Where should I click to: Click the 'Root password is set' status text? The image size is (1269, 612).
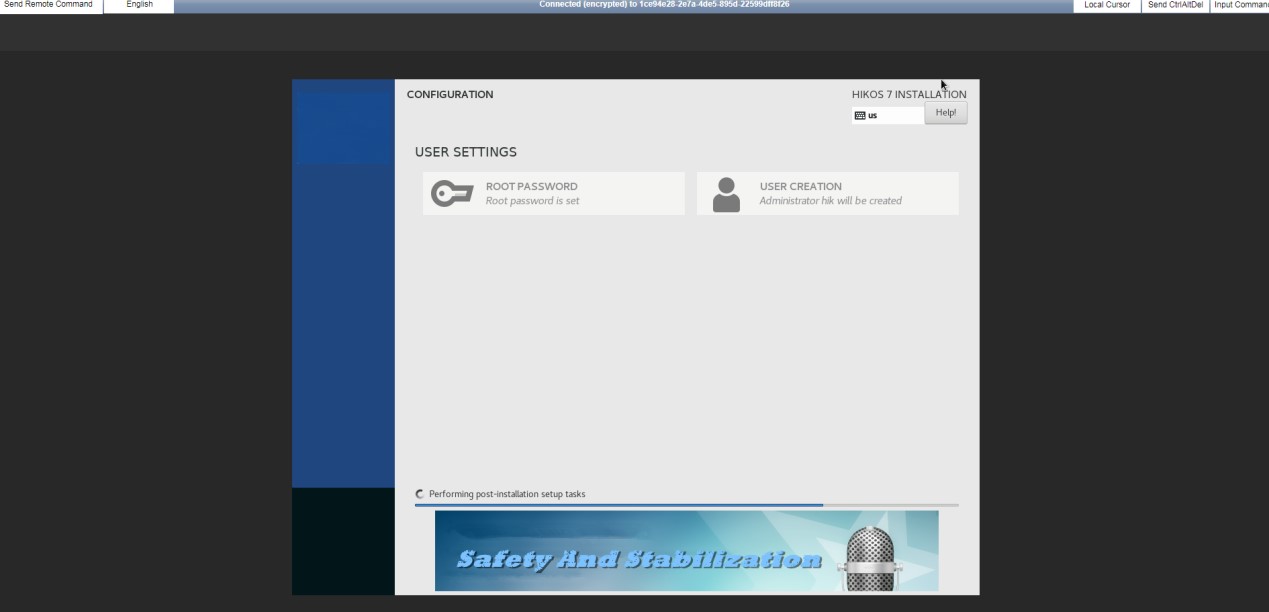coord(532,201)
